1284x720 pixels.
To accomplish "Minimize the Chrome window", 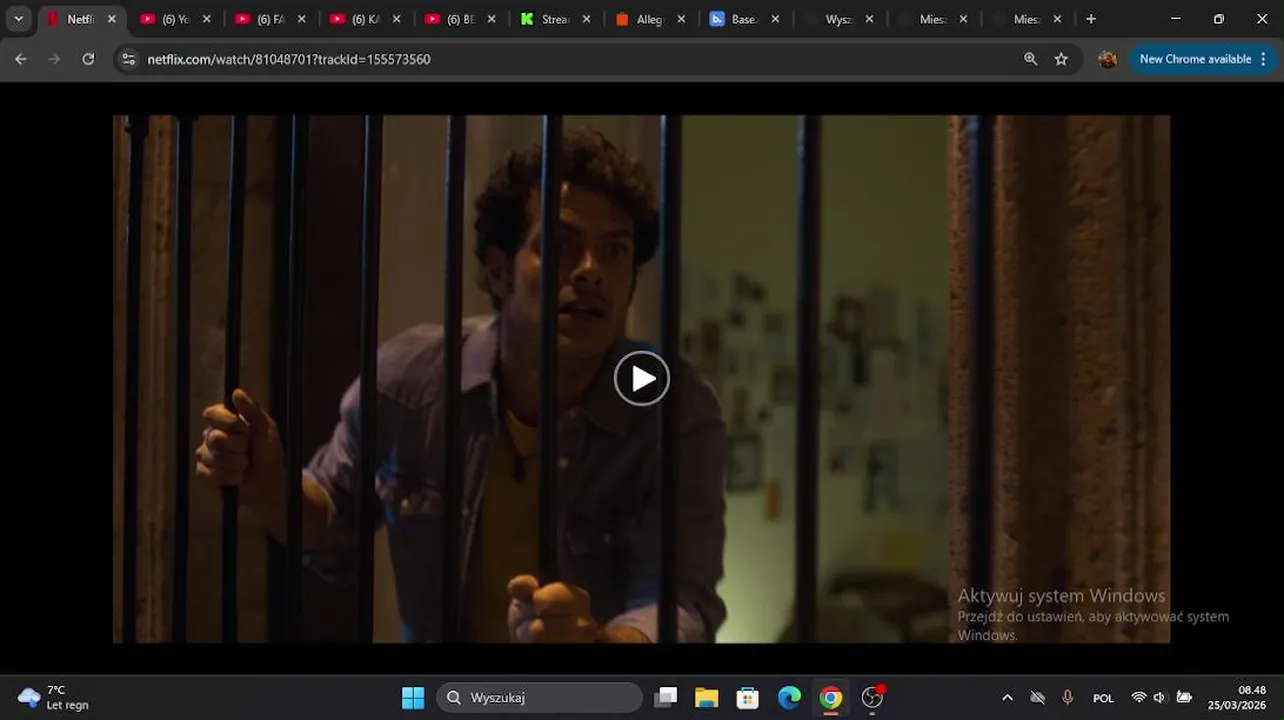I will (1175, 19).
